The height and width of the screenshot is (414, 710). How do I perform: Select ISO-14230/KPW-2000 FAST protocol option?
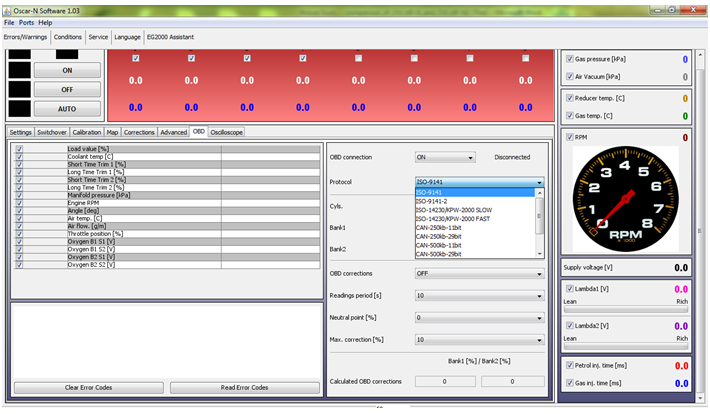pos(475,219)
